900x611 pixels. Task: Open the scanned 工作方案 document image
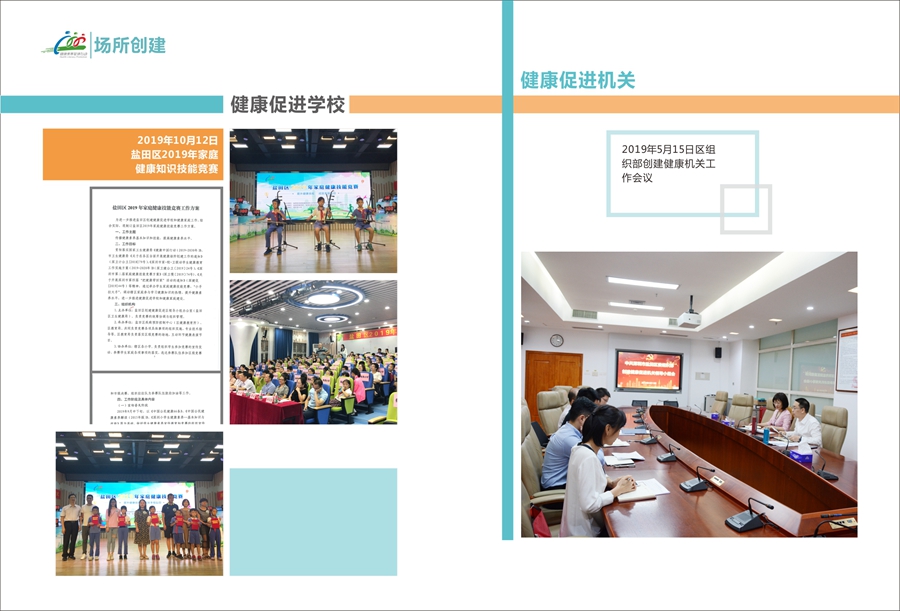(157, 278)
